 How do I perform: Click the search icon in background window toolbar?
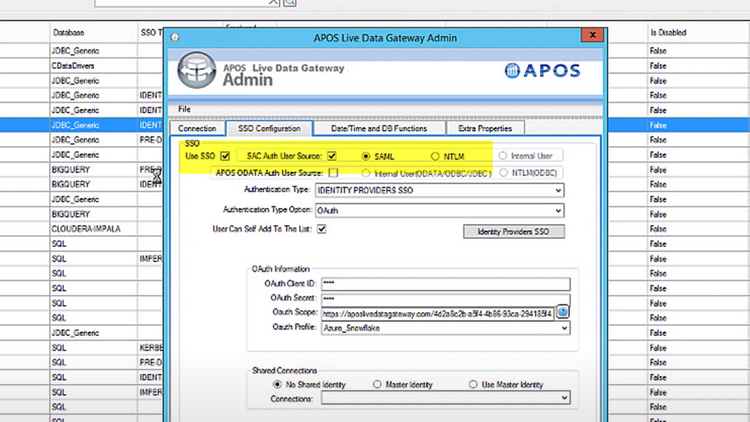tap(289, 2)
